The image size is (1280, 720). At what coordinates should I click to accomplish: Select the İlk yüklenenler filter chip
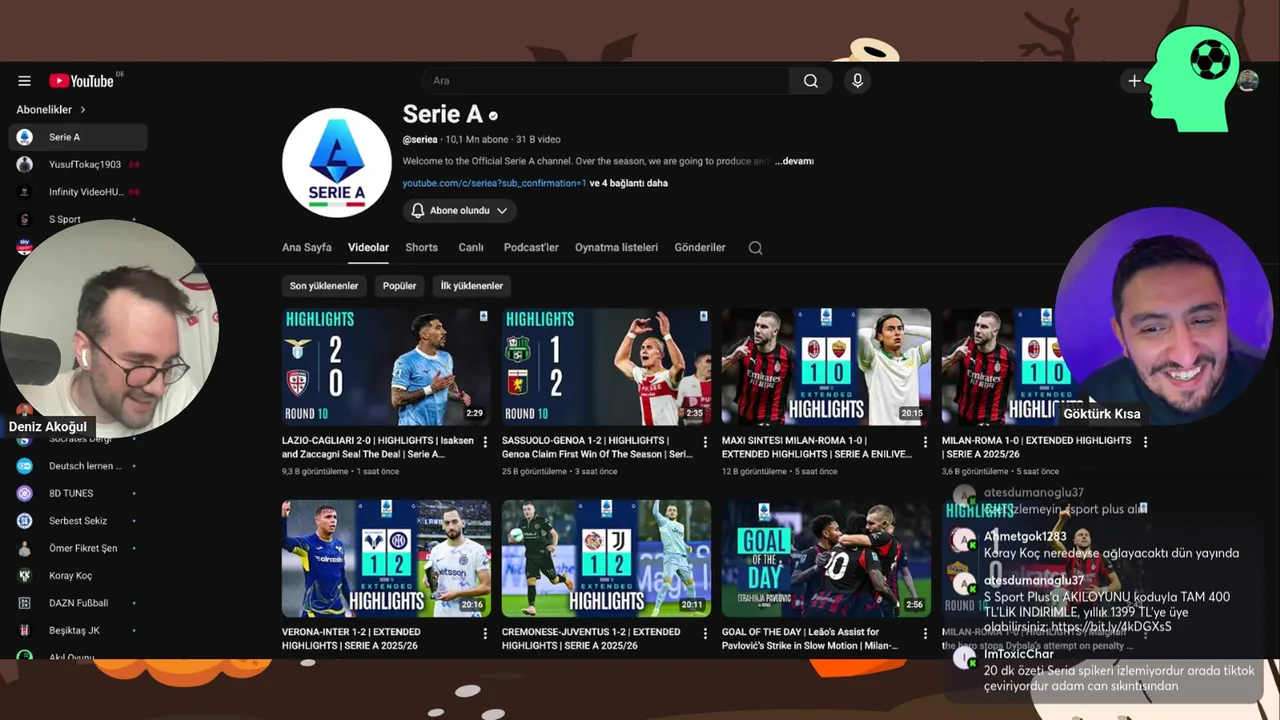pos(472,286)
